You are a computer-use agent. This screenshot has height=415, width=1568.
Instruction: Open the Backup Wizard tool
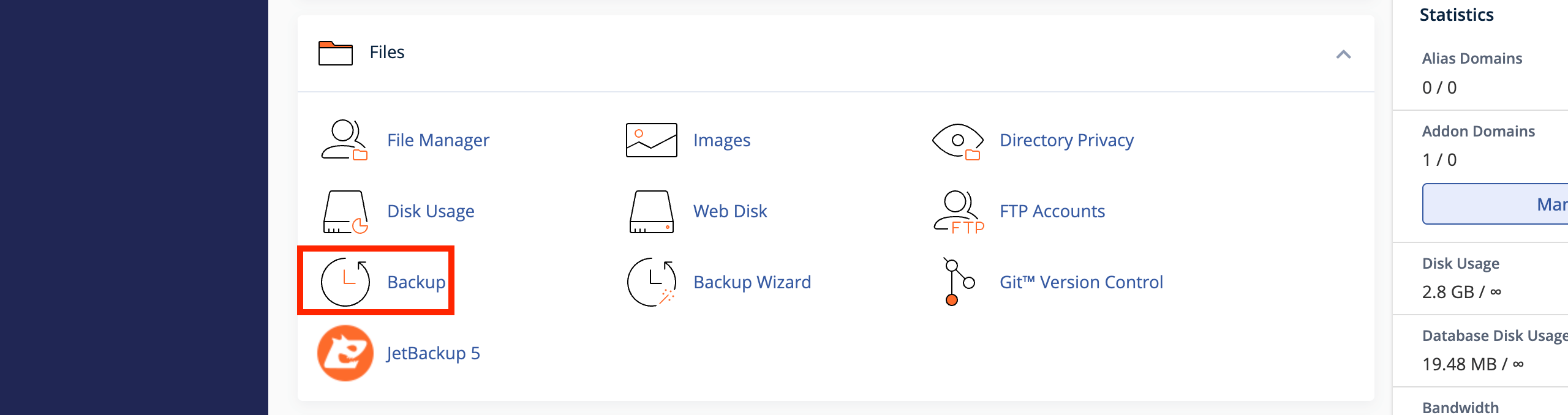(x=650, y=282)
